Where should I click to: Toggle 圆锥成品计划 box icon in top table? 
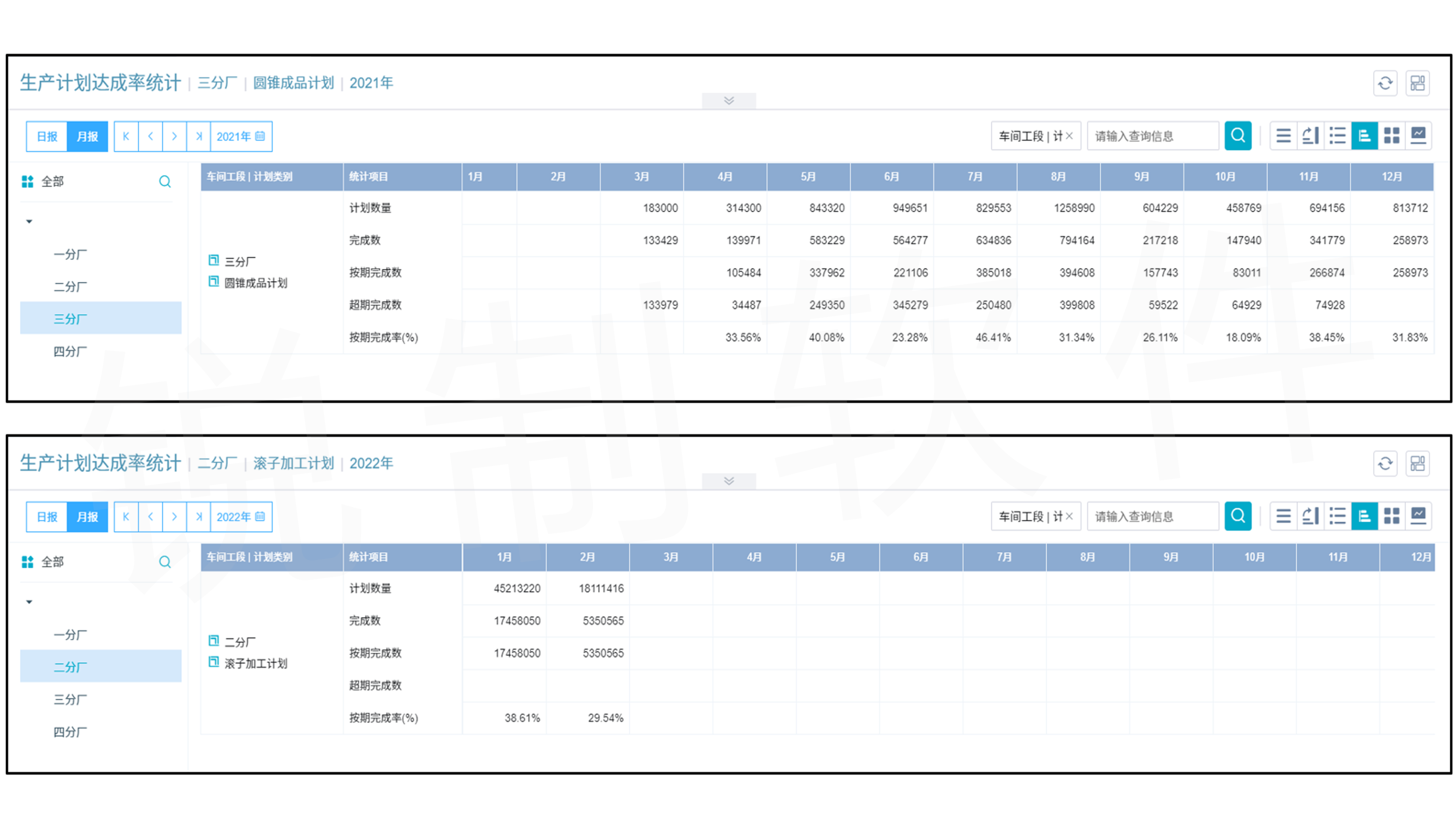pyautogui.click(x=214, y=282)
